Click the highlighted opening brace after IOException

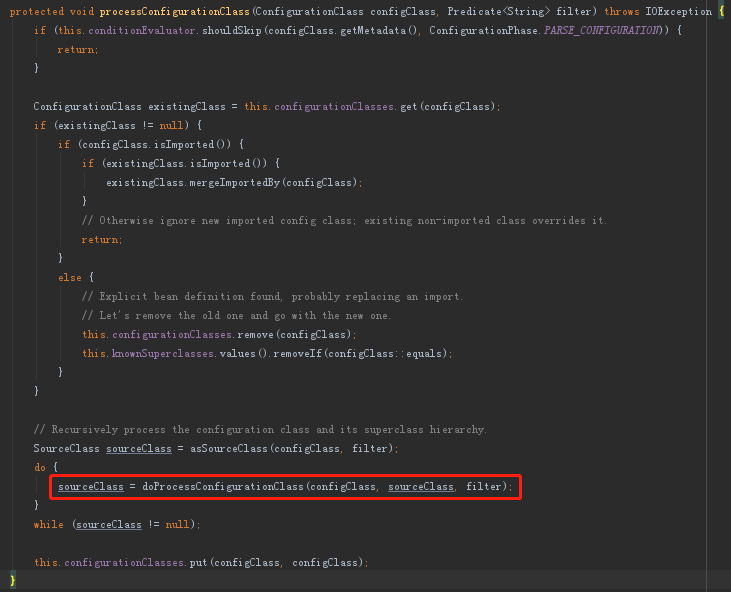coord(722,11)
